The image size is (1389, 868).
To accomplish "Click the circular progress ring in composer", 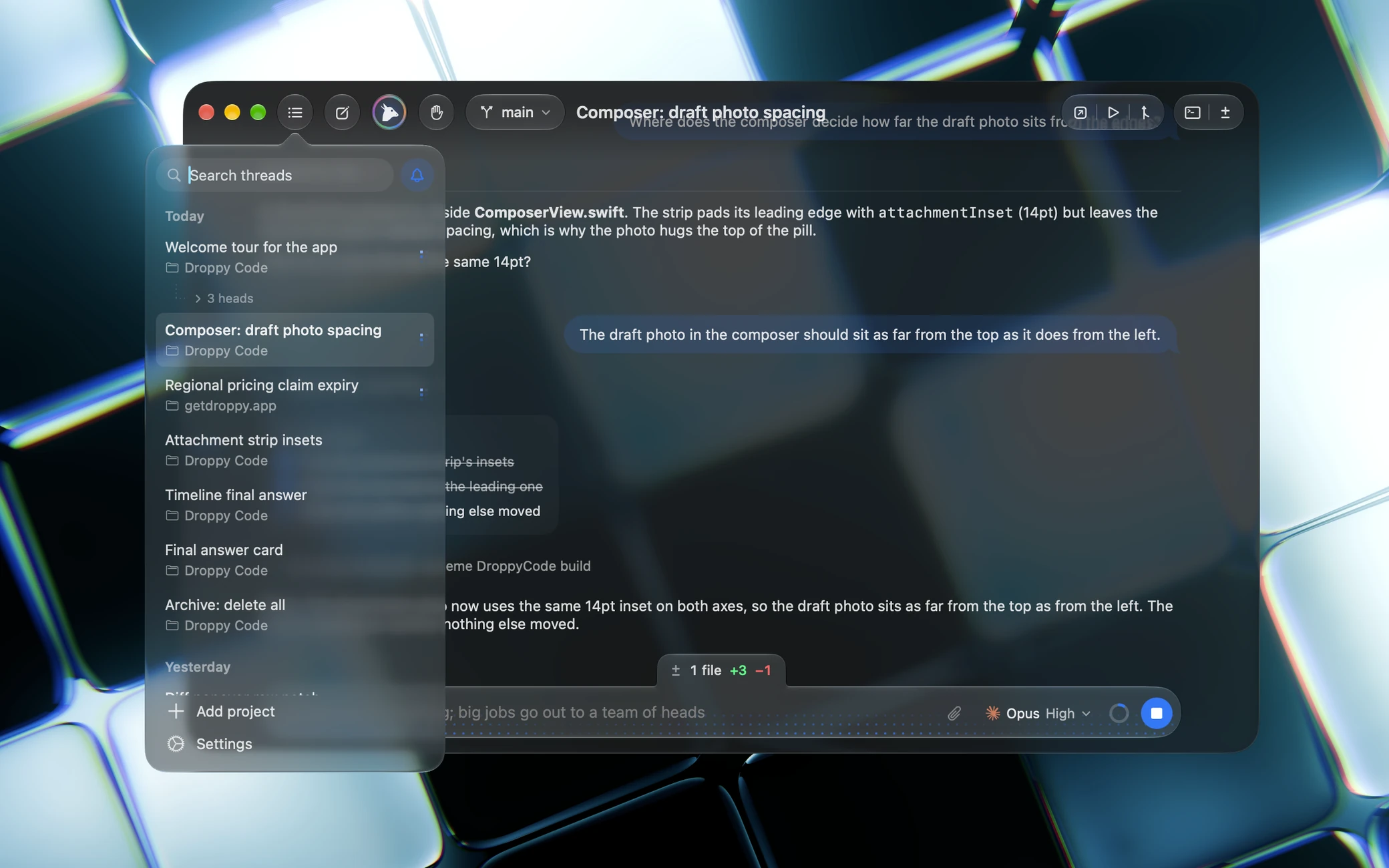I will click(1119, 713).
